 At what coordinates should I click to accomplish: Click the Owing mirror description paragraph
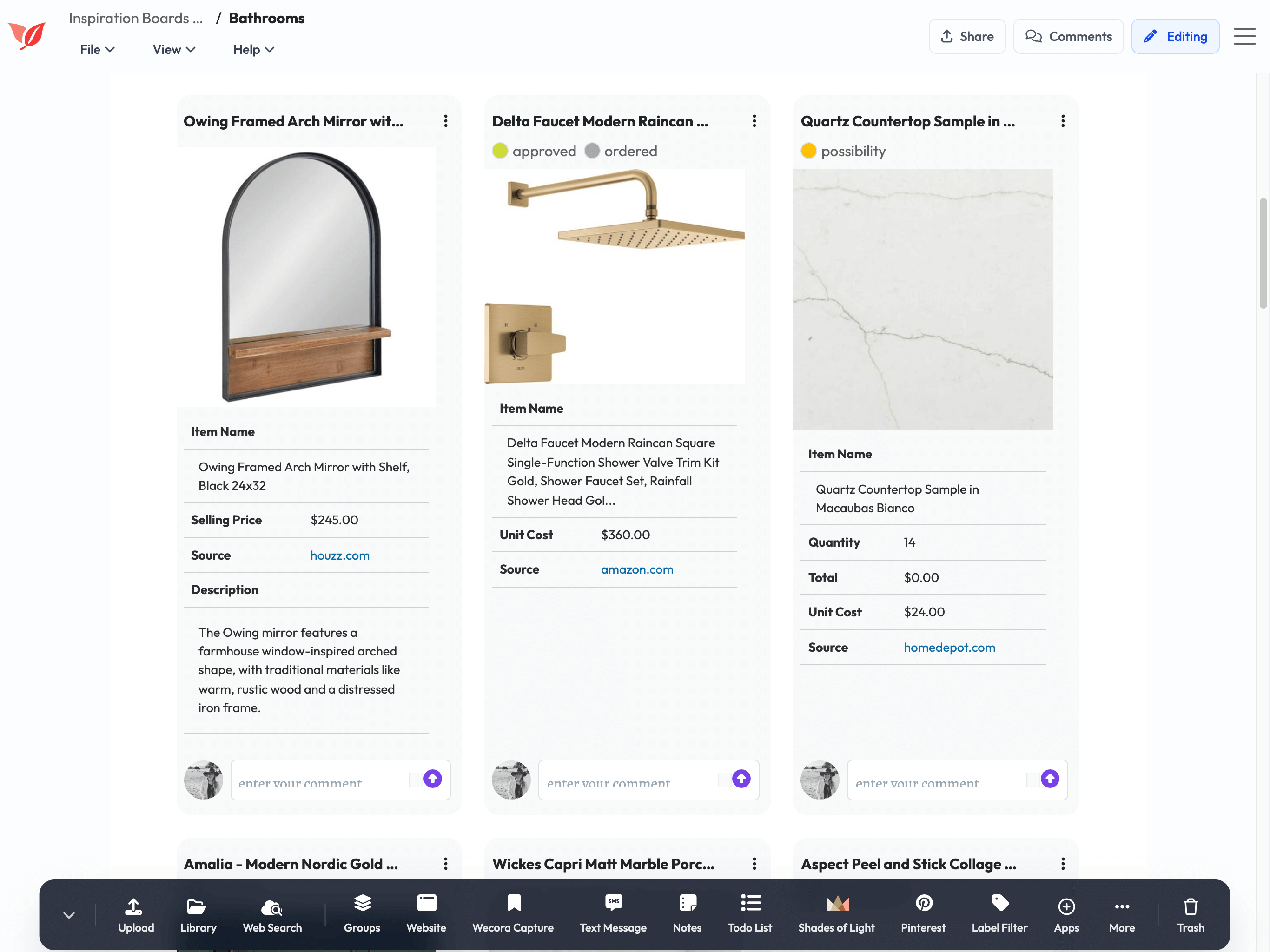click(x=299, y=669)
